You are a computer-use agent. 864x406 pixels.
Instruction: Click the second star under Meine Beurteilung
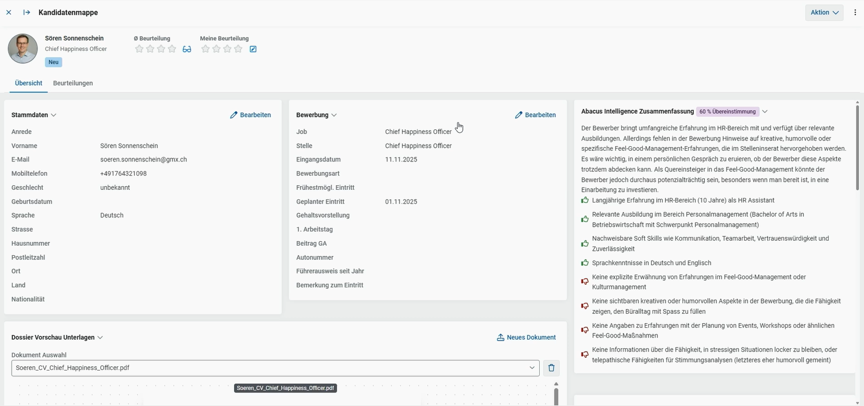216,49
